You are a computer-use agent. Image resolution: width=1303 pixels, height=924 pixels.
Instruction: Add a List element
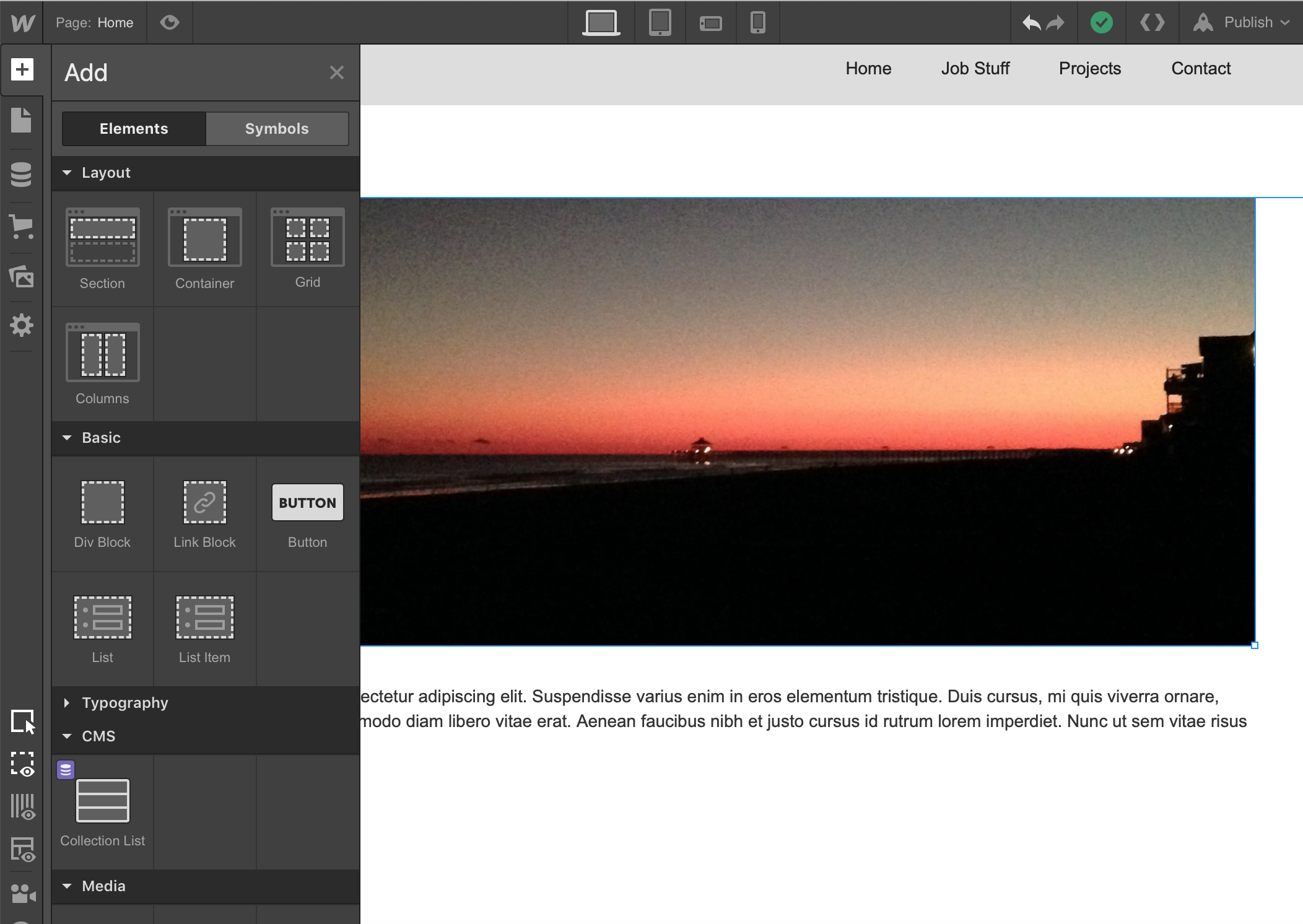102,629
